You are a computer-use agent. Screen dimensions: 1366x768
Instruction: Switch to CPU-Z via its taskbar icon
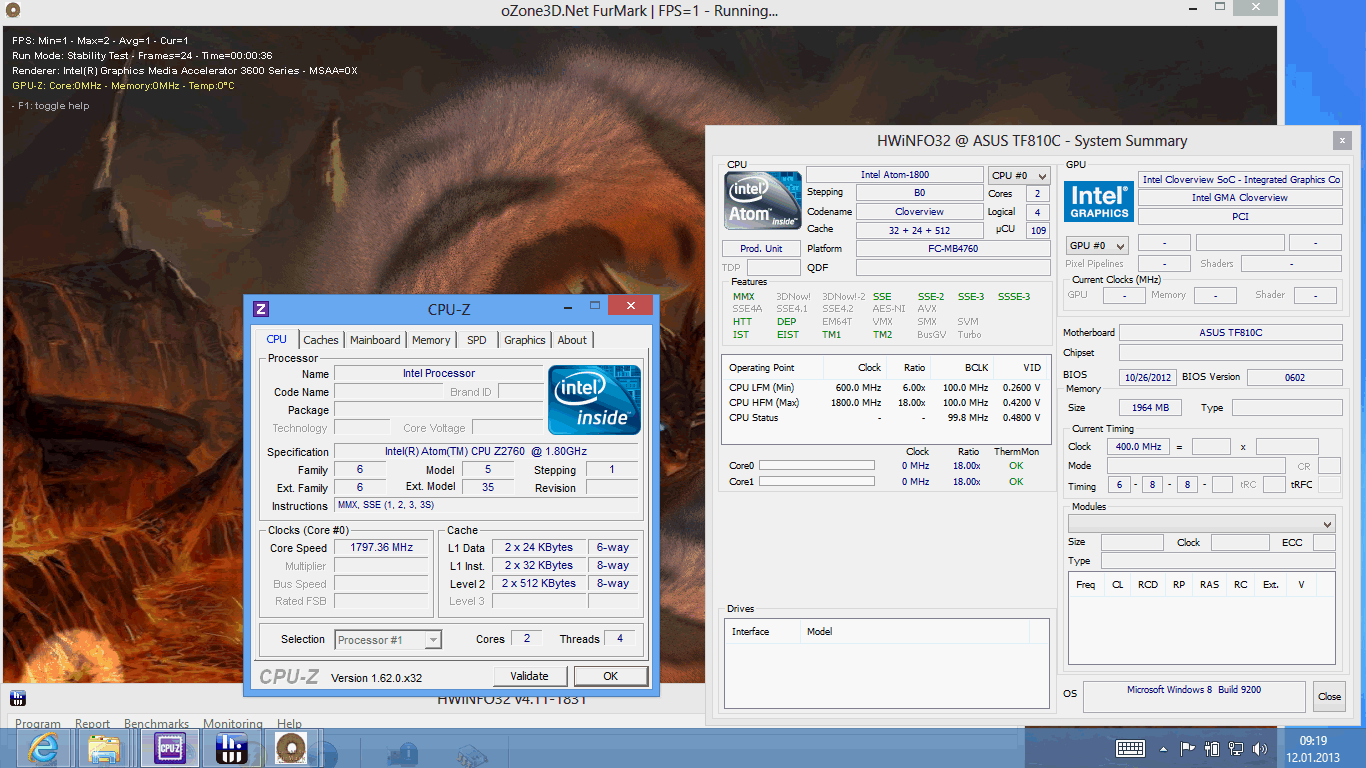click(170, 748)
